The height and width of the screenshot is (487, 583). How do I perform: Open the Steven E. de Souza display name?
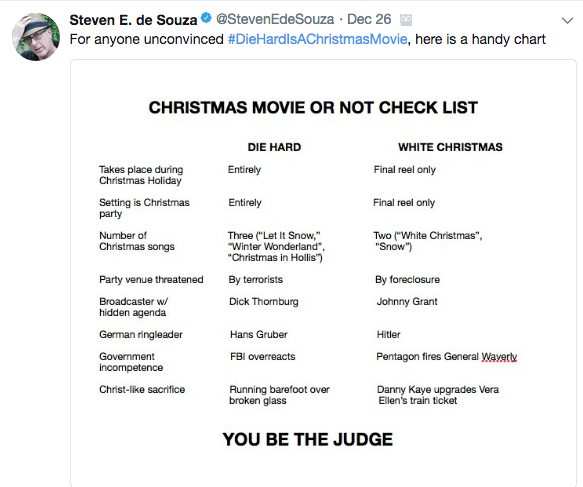(133, 20)
